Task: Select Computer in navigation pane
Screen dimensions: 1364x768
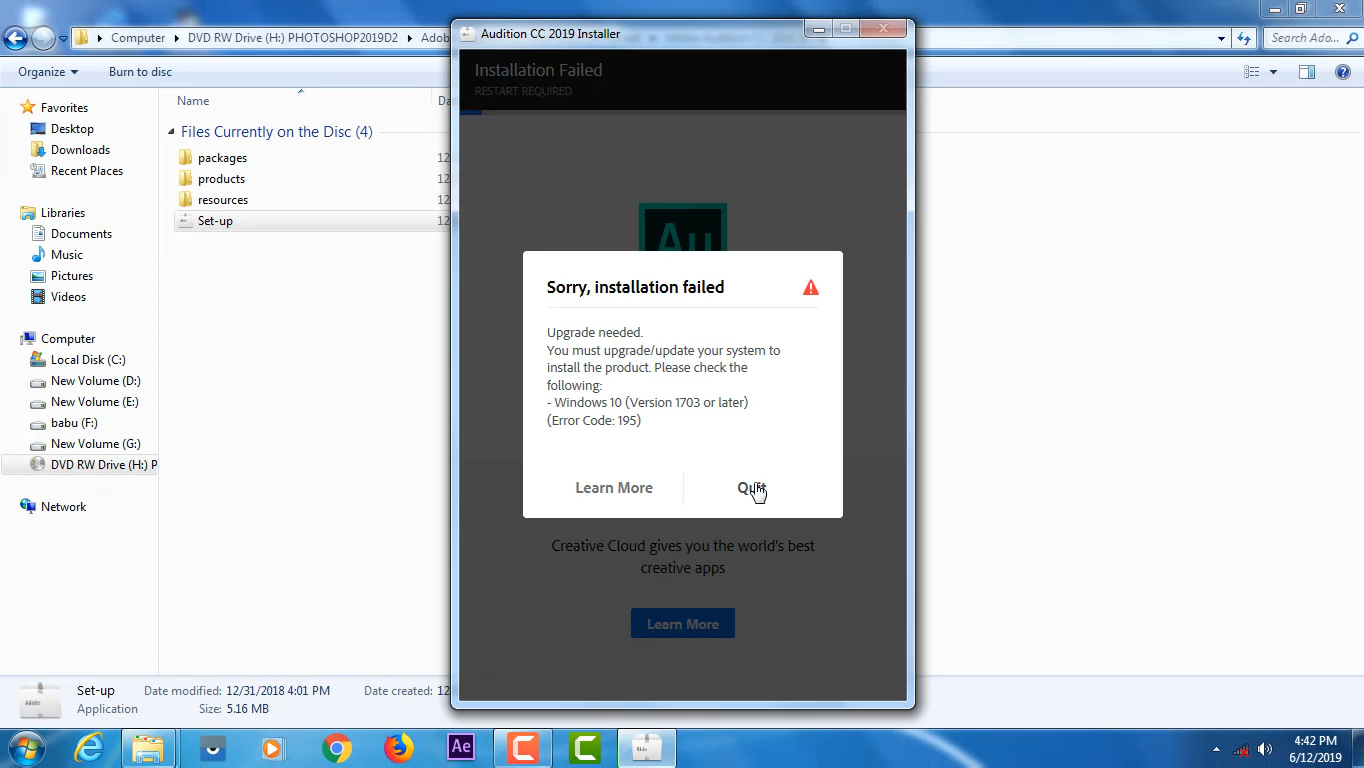Action: pyautogui.click(x=68, y=339)
